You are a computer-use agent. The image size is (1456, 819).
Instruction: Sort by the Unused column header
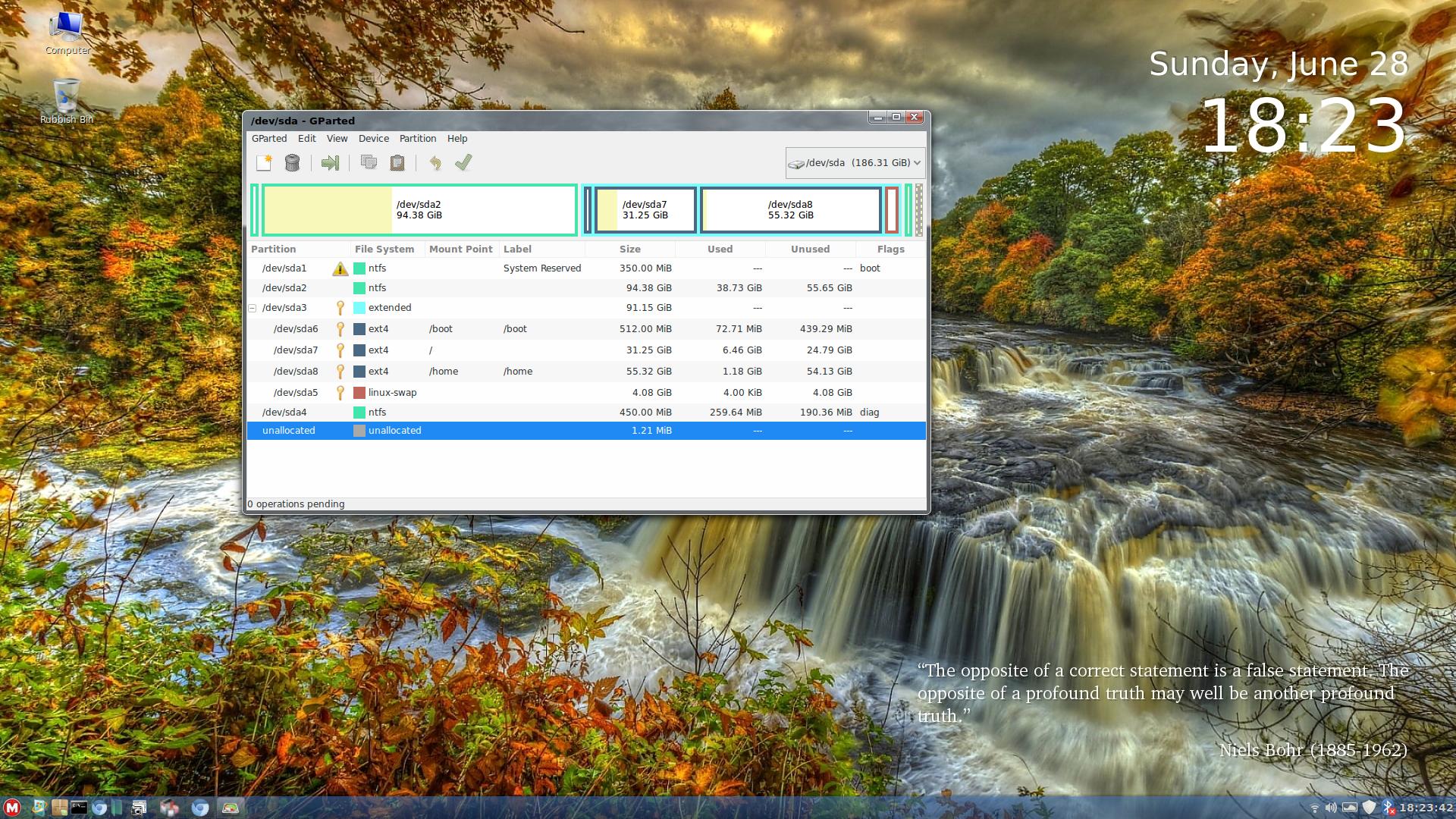pos(810,249)
